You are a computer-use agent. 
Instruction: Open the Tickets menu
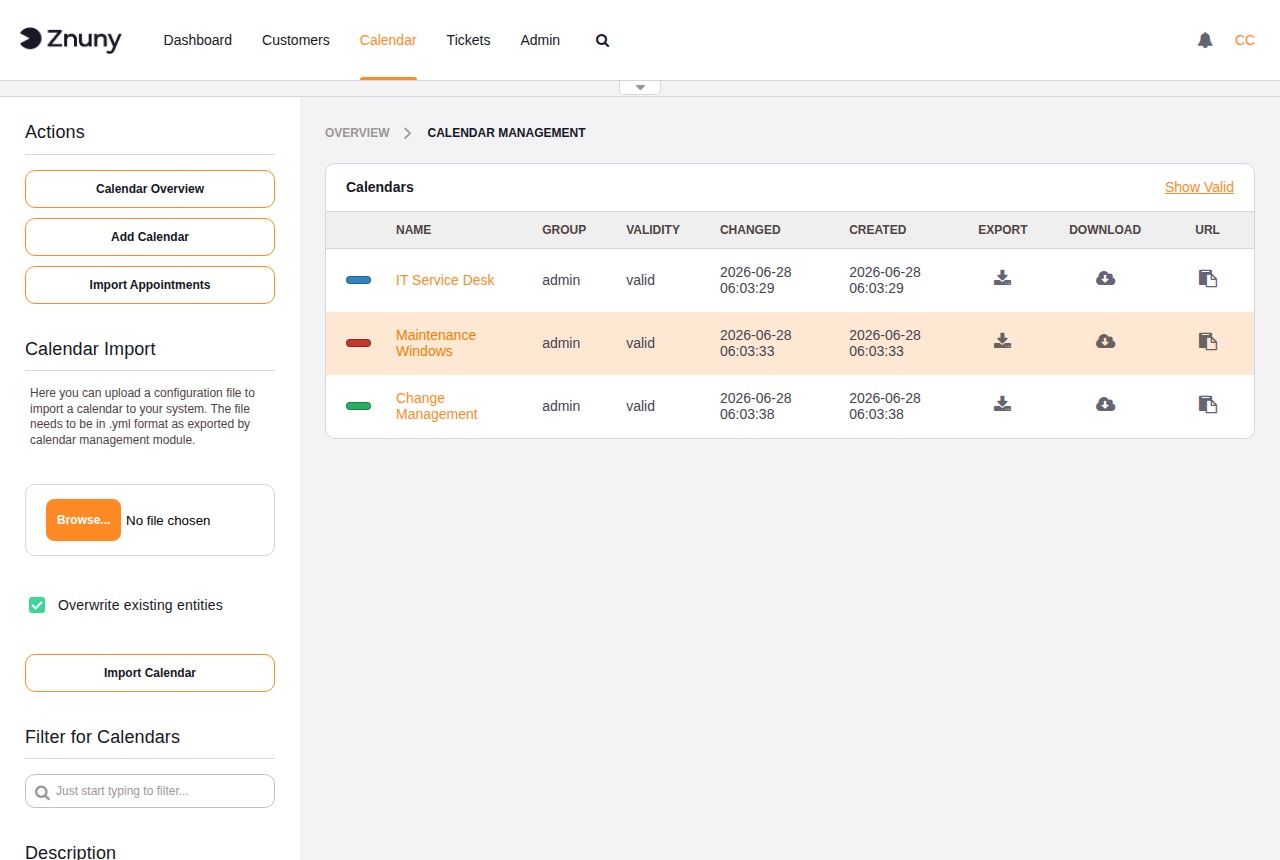(x=468, y=40)
